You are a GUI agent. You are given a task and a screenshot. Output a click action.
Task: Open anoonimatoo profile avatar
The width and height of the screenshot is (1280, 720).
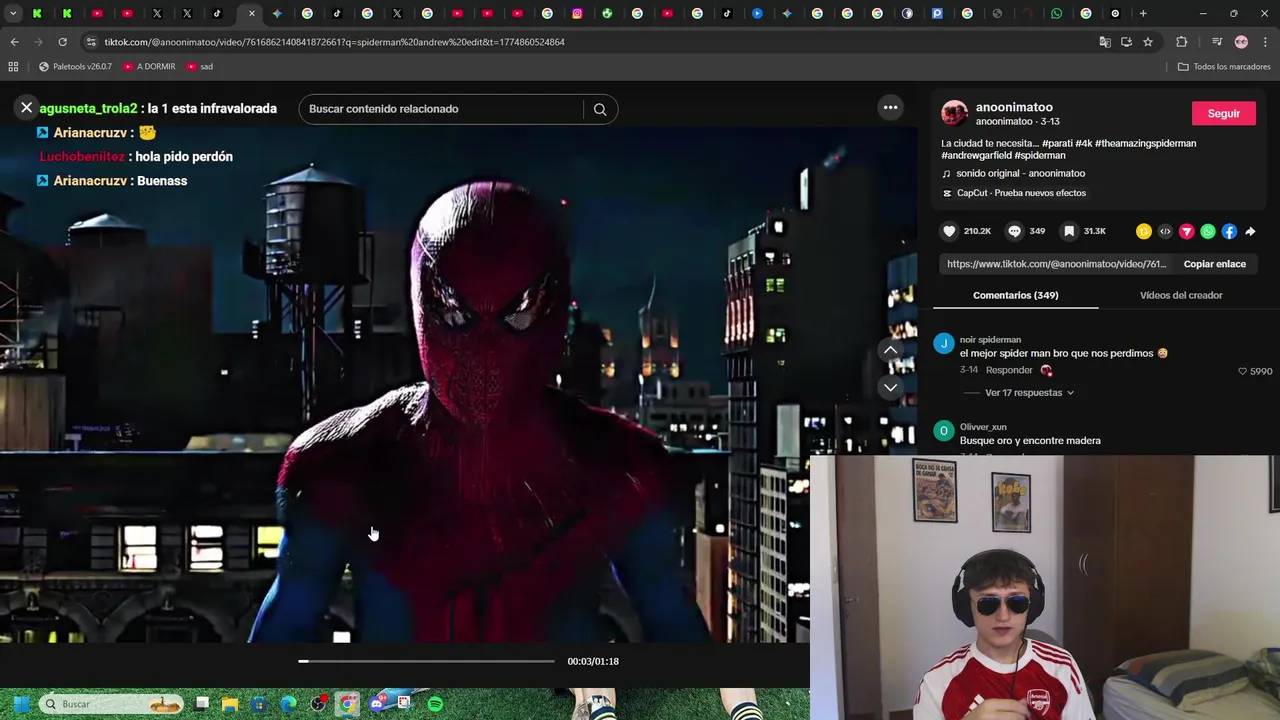(x=954, y=113)
